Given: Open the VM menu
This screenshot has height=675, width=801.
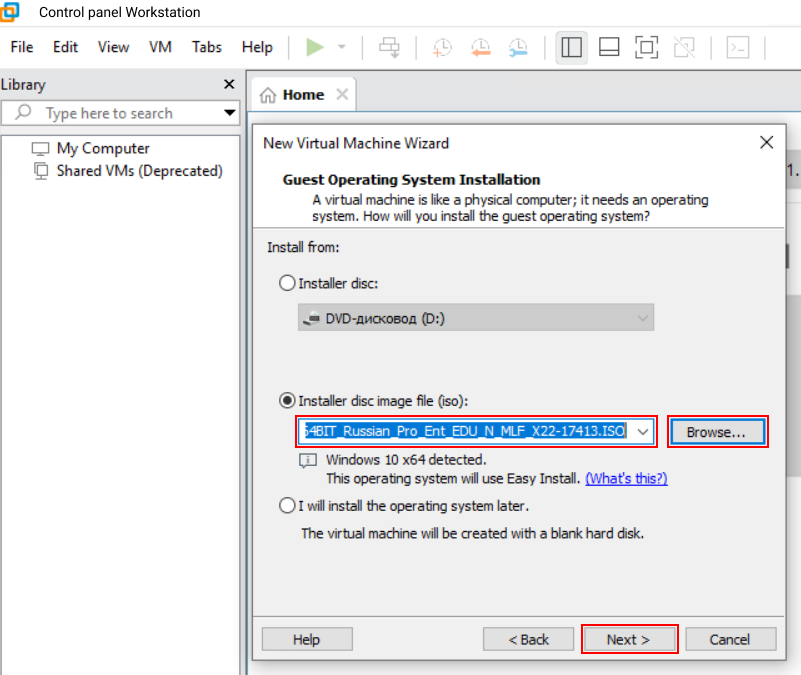Looking at the screenshot, I should point(160,47).
